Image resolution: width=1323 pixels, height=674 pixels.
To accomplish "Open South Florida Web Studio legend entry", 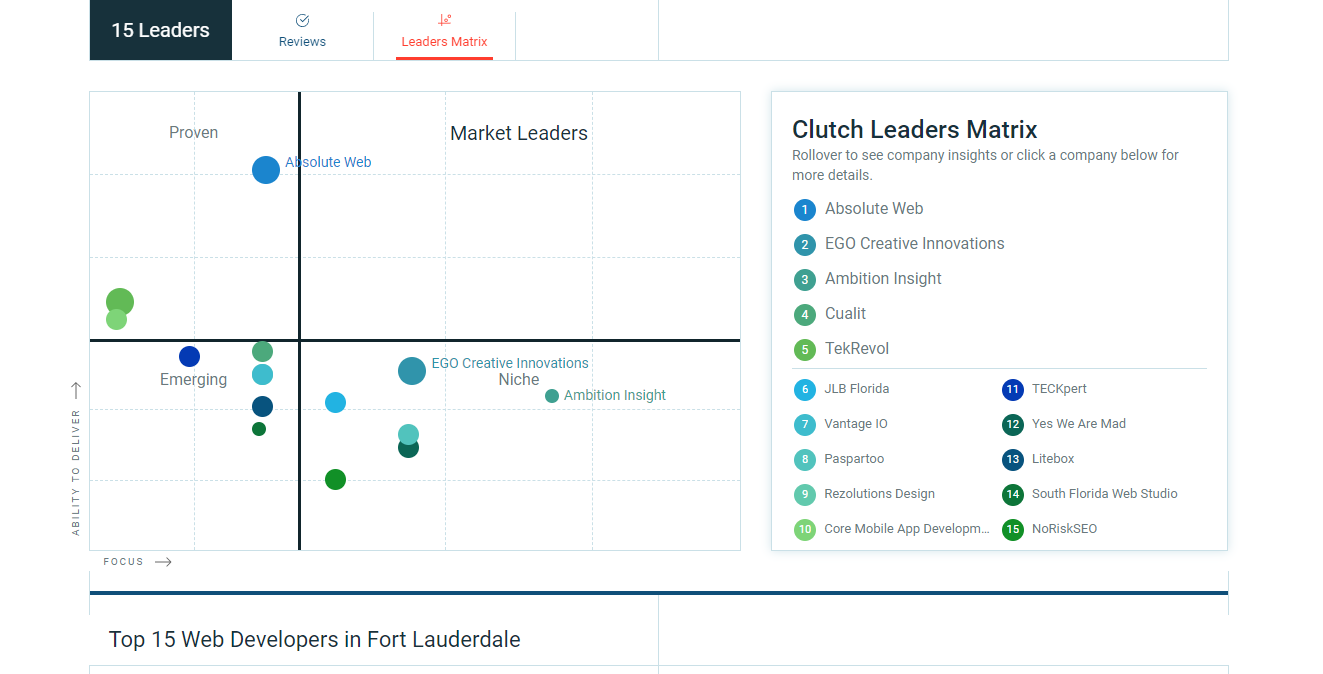I will click(1105, 494).
